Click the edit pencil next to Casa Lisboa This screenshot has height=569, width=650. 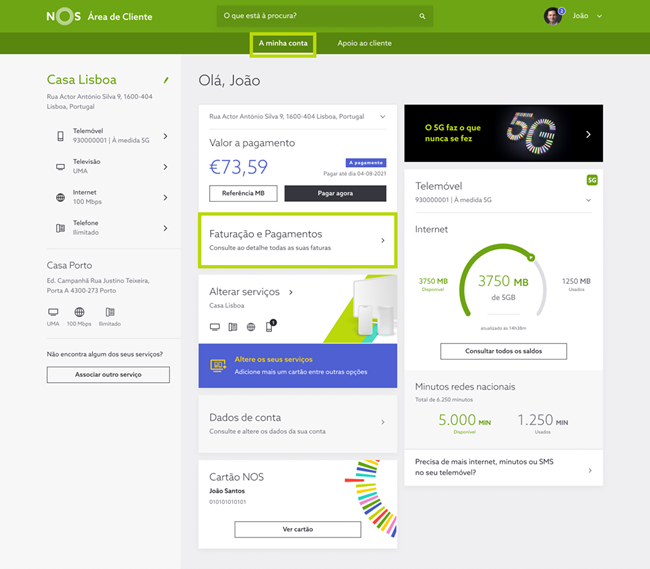tap(166, 80)
